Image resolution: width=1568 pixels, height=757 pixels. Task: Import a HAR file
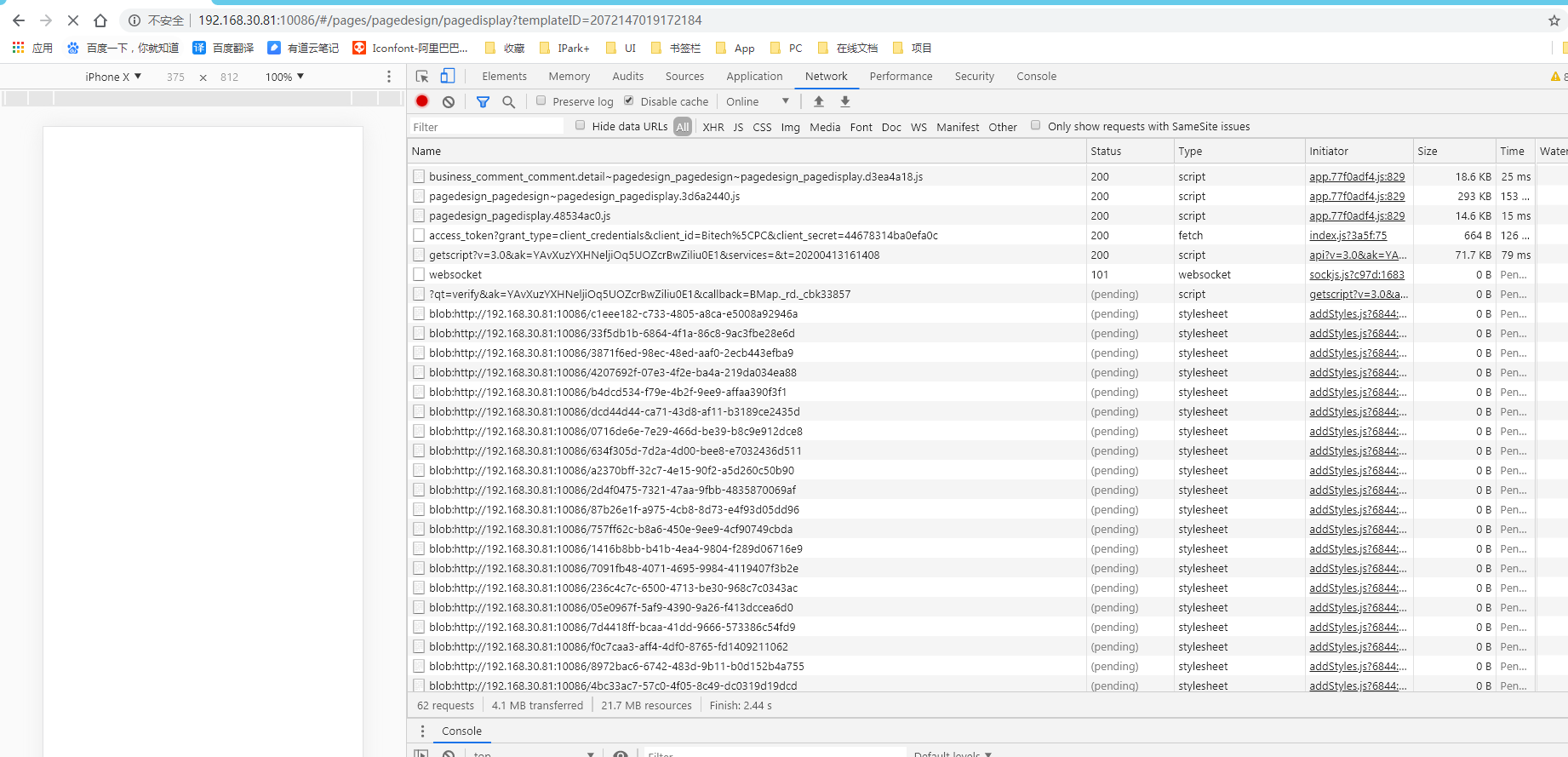819,101
